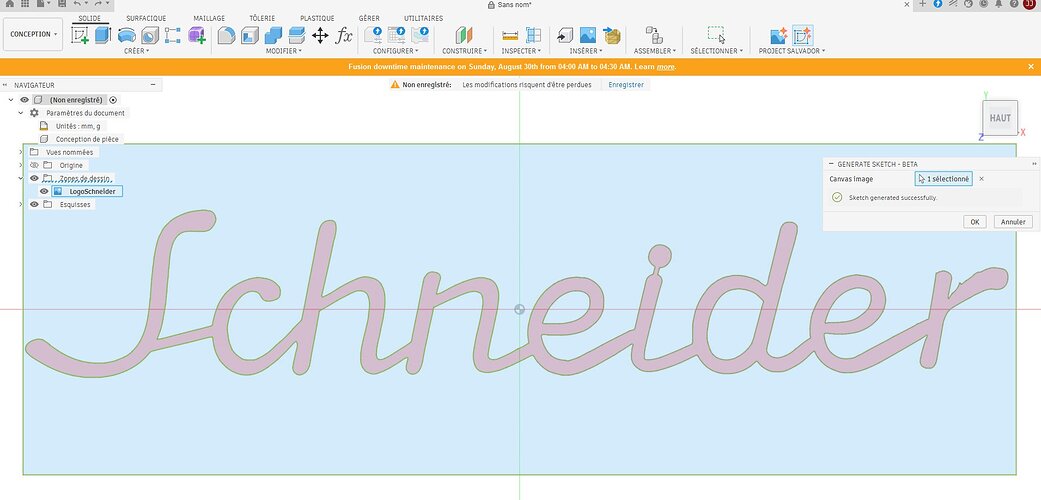The width and height of the screenshot is (1041, 500).
Task: Open the Assembler dropdown menu
Action: [x=655, y=51]
